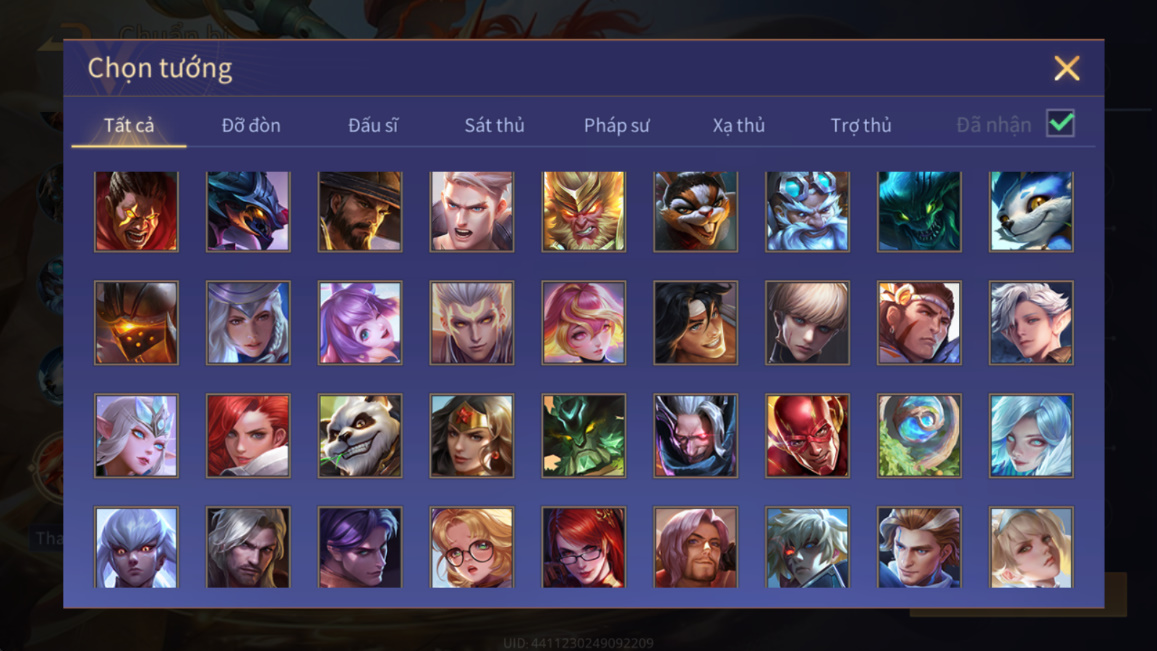Pick the purple-haired chibi girl hero
This screenshot has width=1157, height=651.
coord(360,323)
